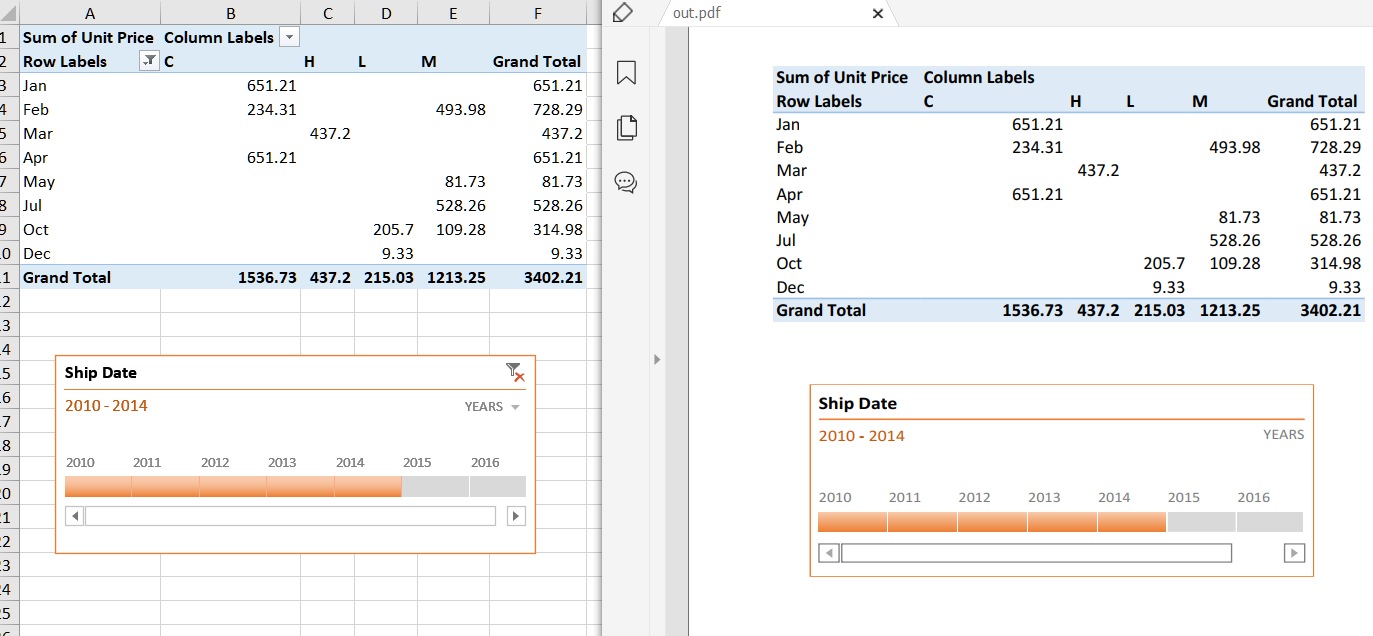1373x636 pixels.
Task: Click the annotate pen icon in PDF viewer
Action: [x=622, y=13]
